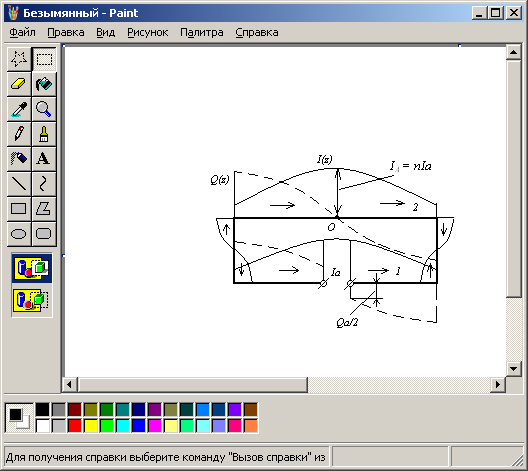Click the horizontal scrollbar right arrow
Screen dimensions: 528x471
(x=498, y=384)
